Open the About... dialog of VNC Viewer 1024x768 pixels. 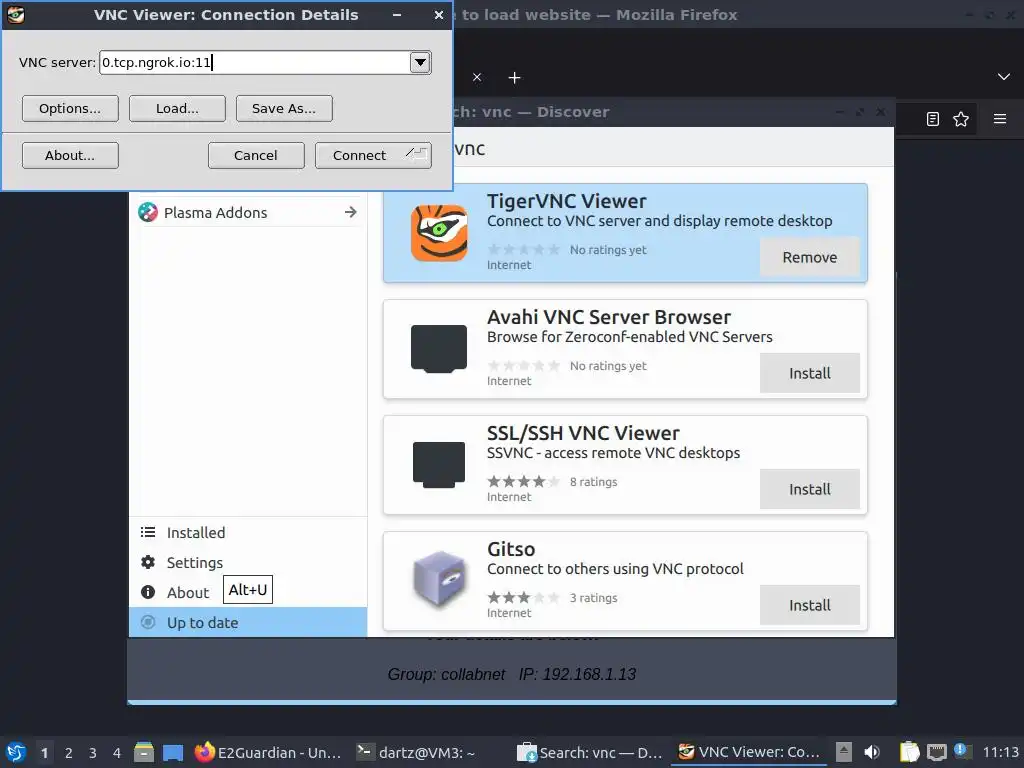coord(70,155)
